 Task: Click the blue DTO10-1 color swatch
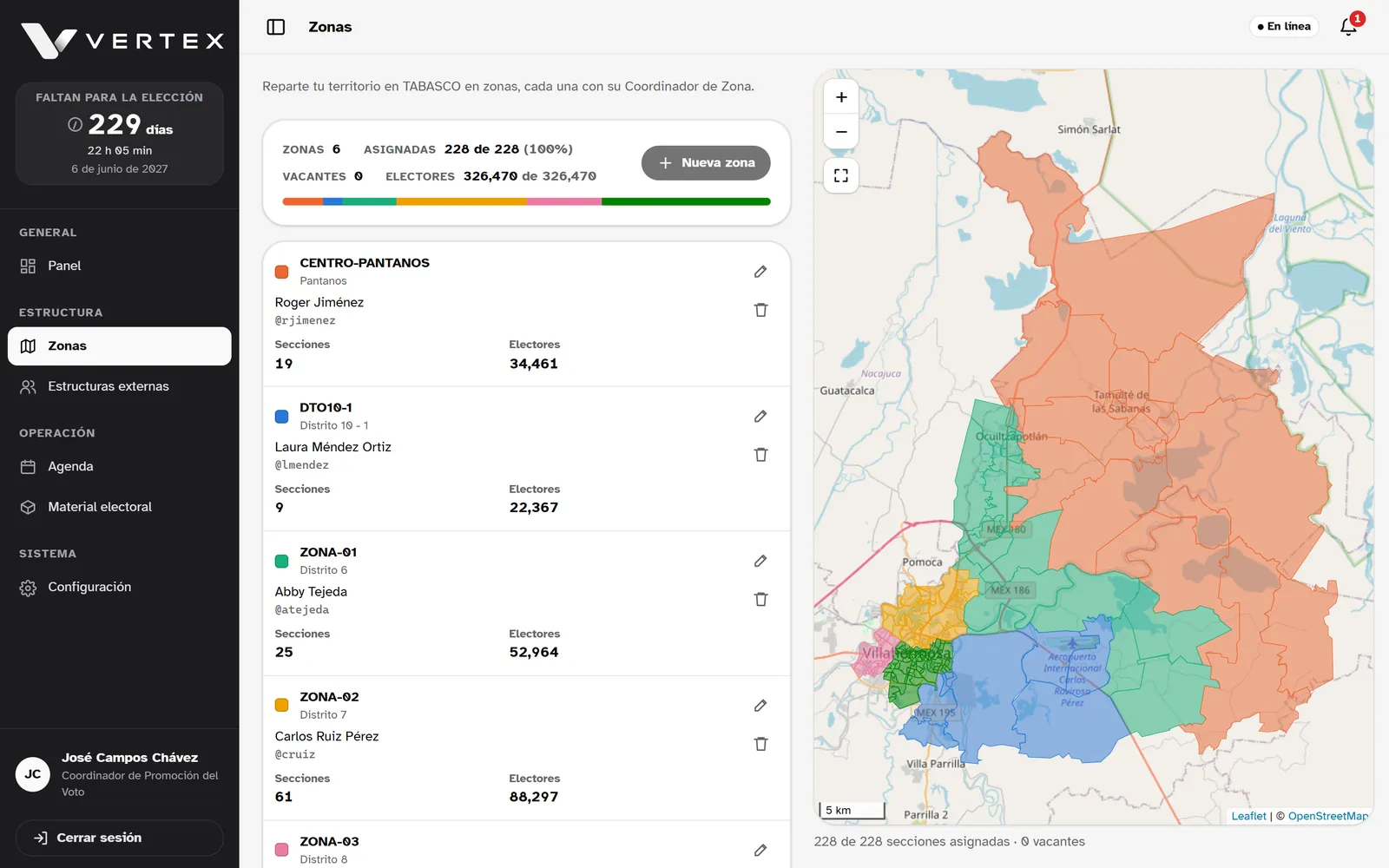point(282,417)
